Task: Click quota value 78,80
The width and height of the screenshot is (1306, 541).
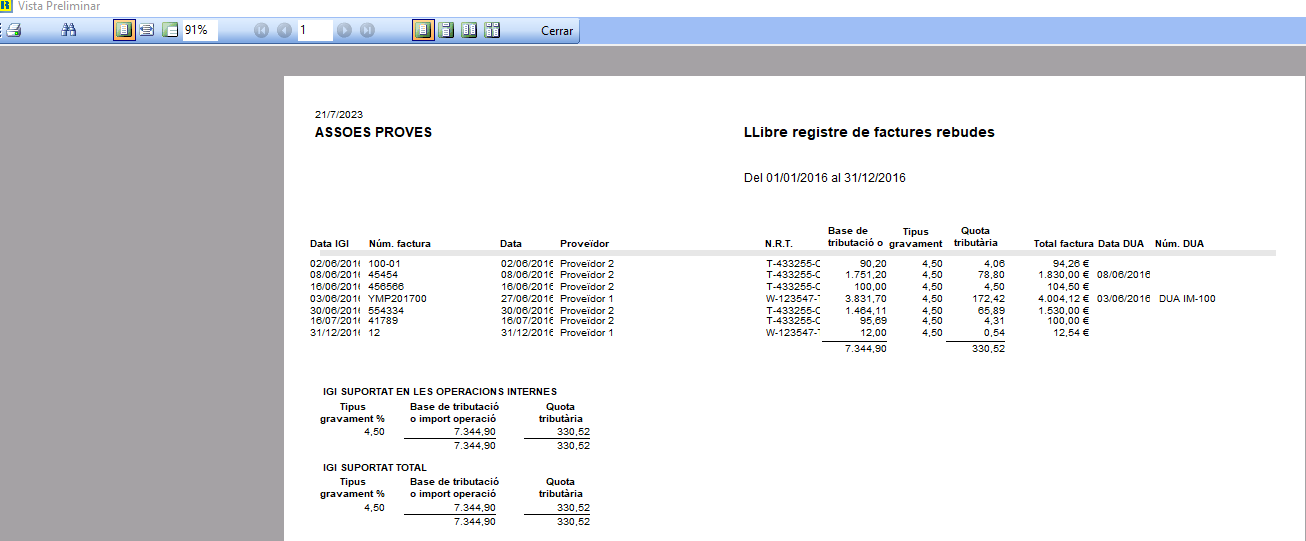Action: pyautogui.click(x=991, y=274)
